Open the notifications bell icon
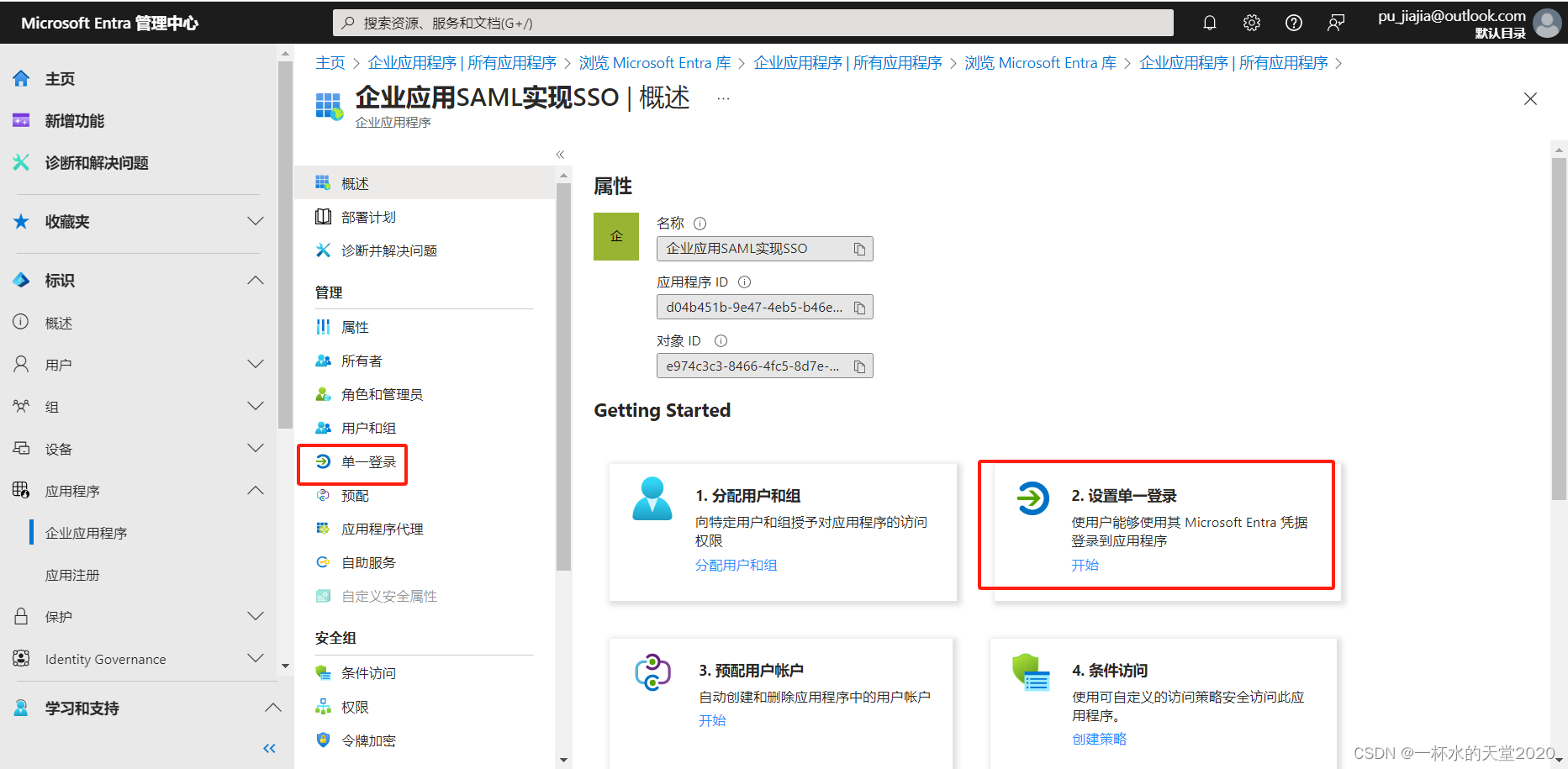Viewport: 1568px width, 769px height. (x=1209, y=23)
